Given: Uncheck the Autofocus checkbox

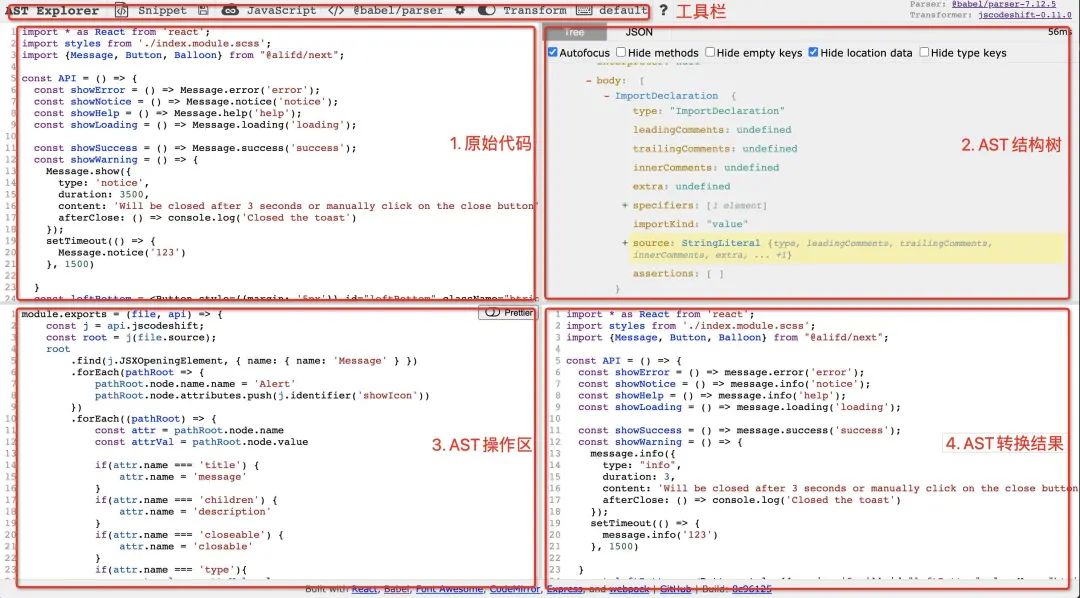Looking at the screenshot, I should (x=554, y=52).
